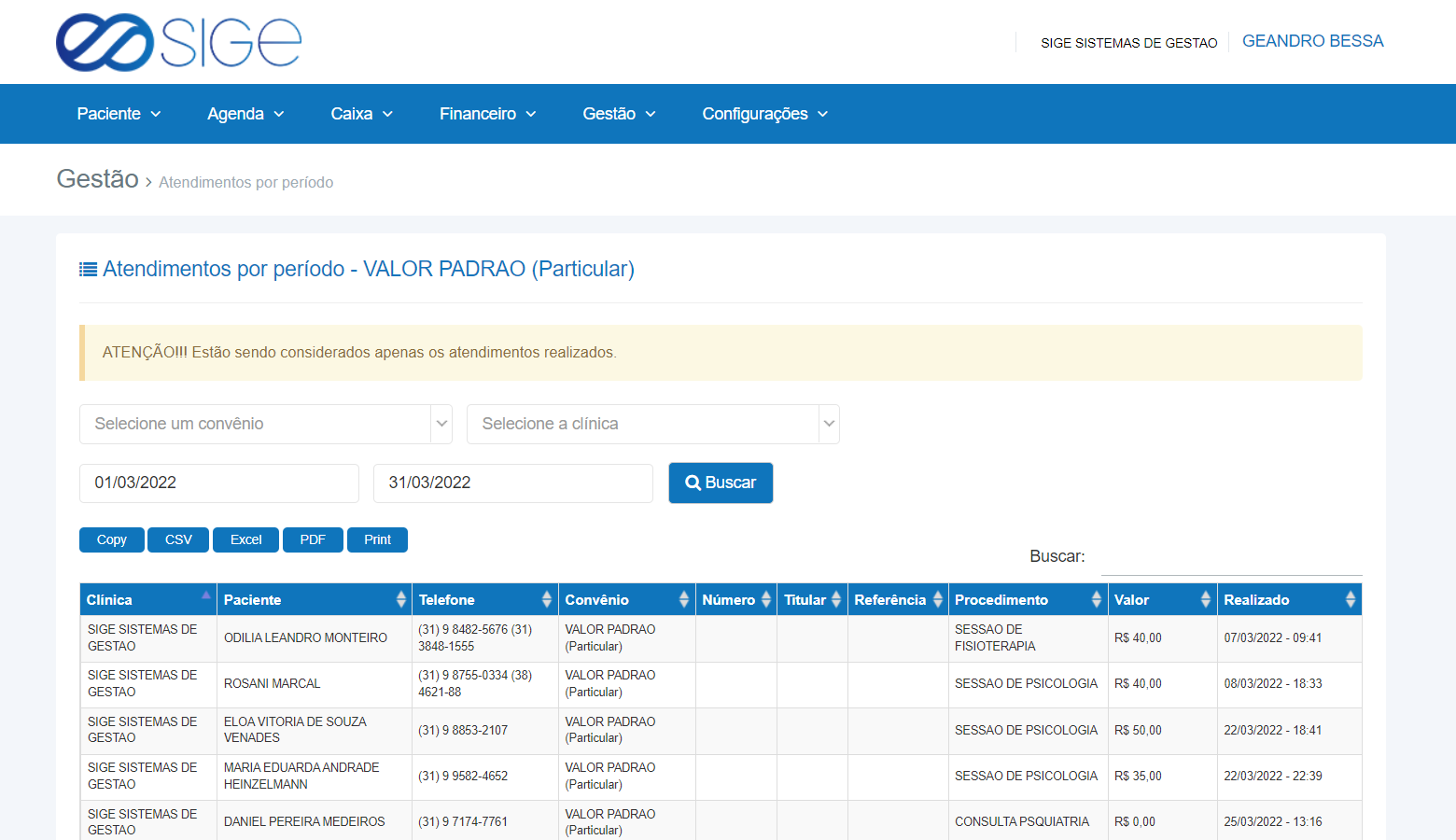Click the GEANDRO BESSA user link

[x=1312, y=41]
